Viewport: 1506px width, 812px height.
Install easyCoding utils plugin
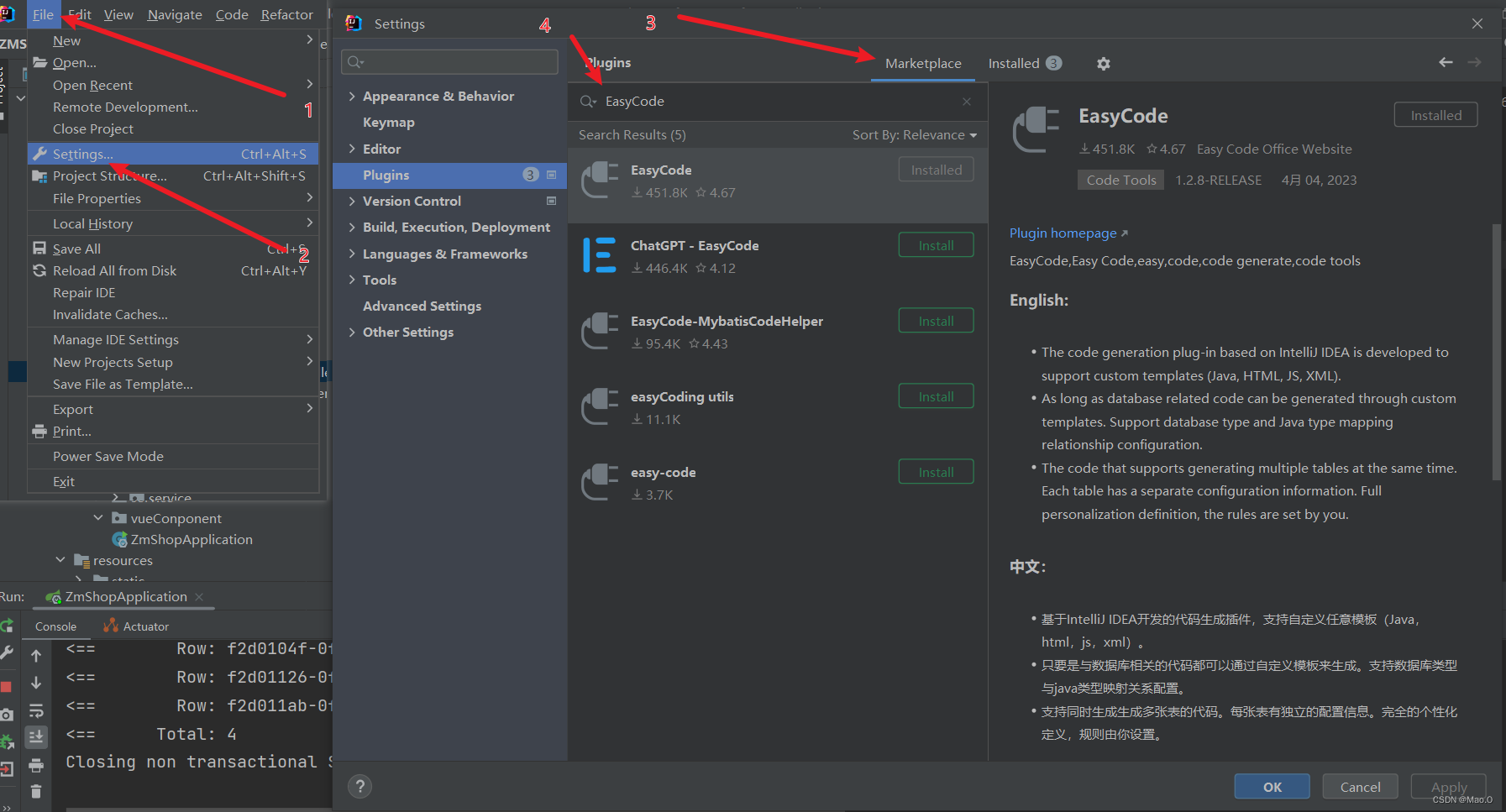click(936, 396)
